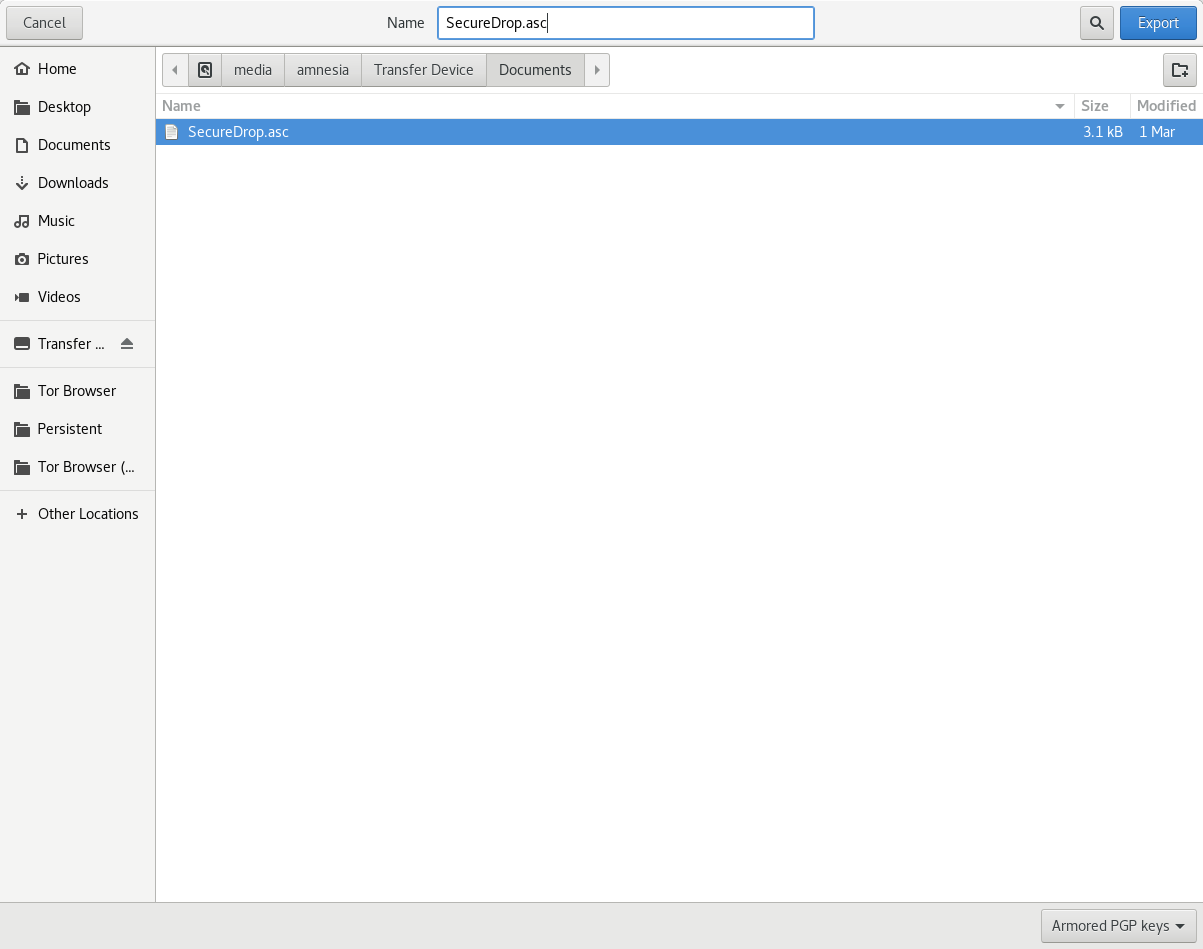
Task: Navigate to amnesia in path bar
Action: pyautogui.click(x=323, y=70)
